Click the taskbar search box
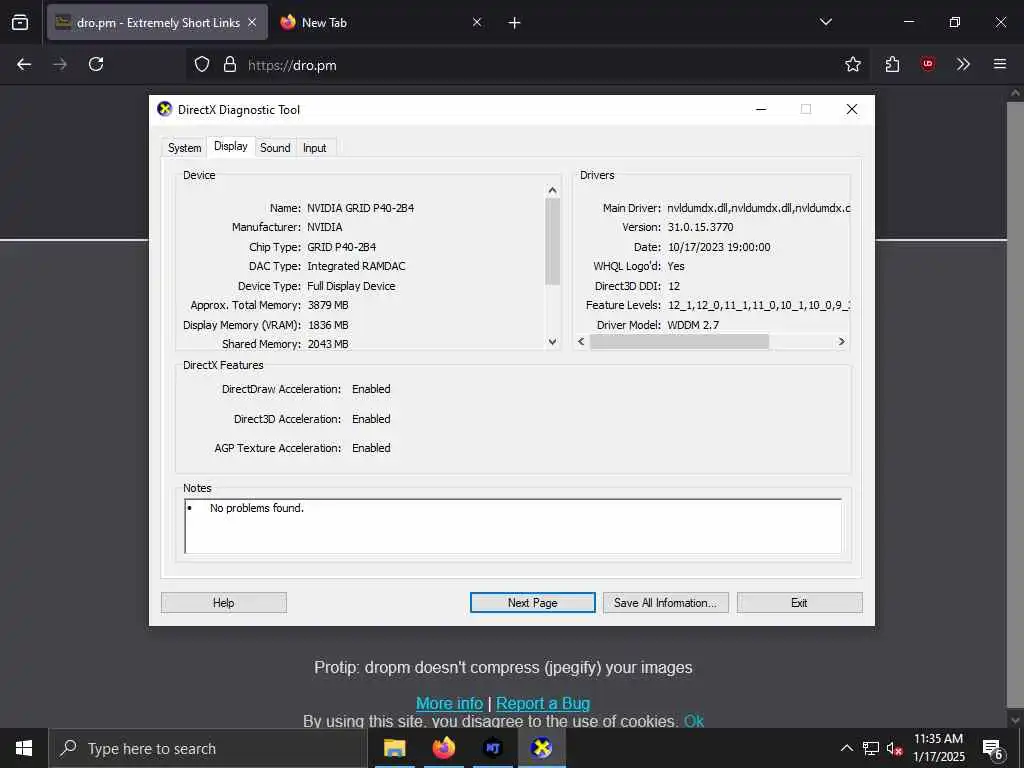 tap(208, 748)
